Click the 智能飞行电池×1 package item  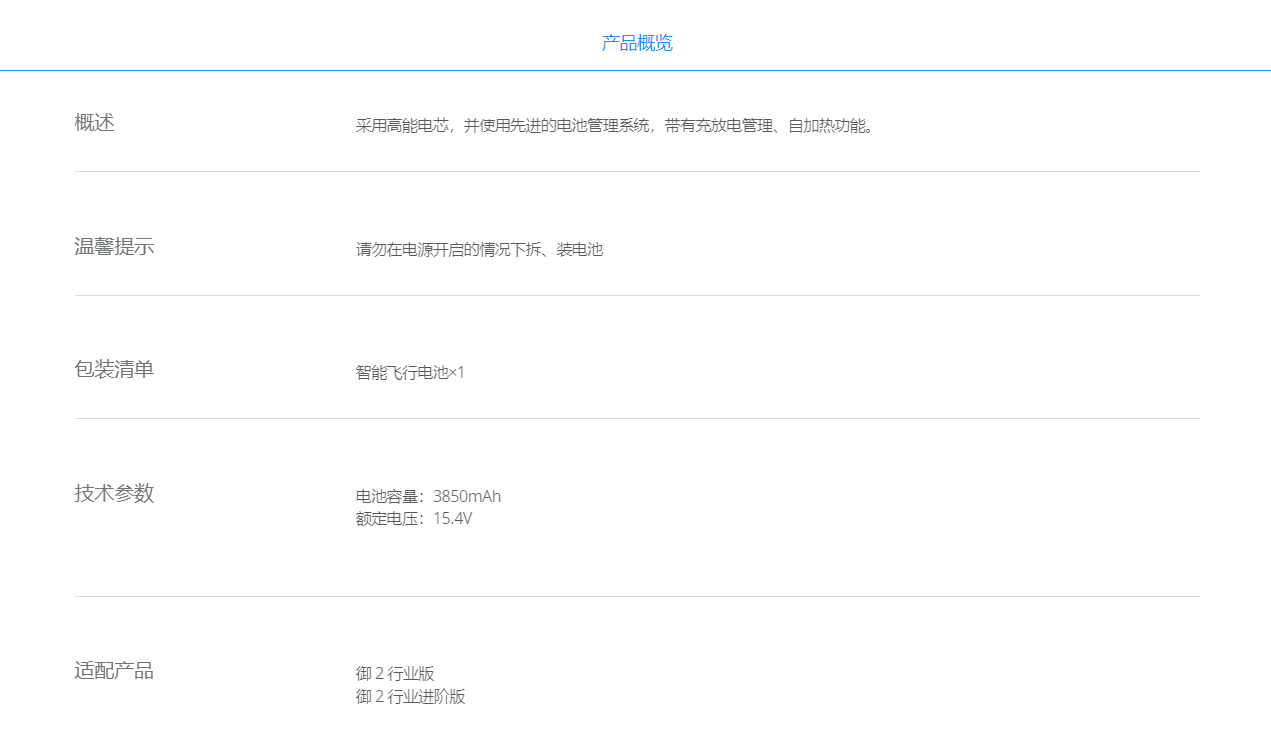410,373
